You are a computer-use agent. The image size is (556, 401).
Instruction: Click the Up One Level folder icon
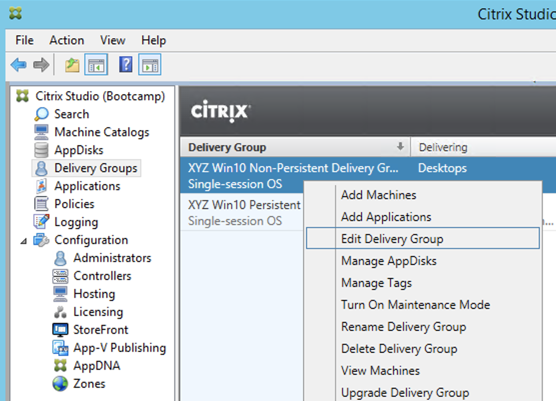click(72, 65)
